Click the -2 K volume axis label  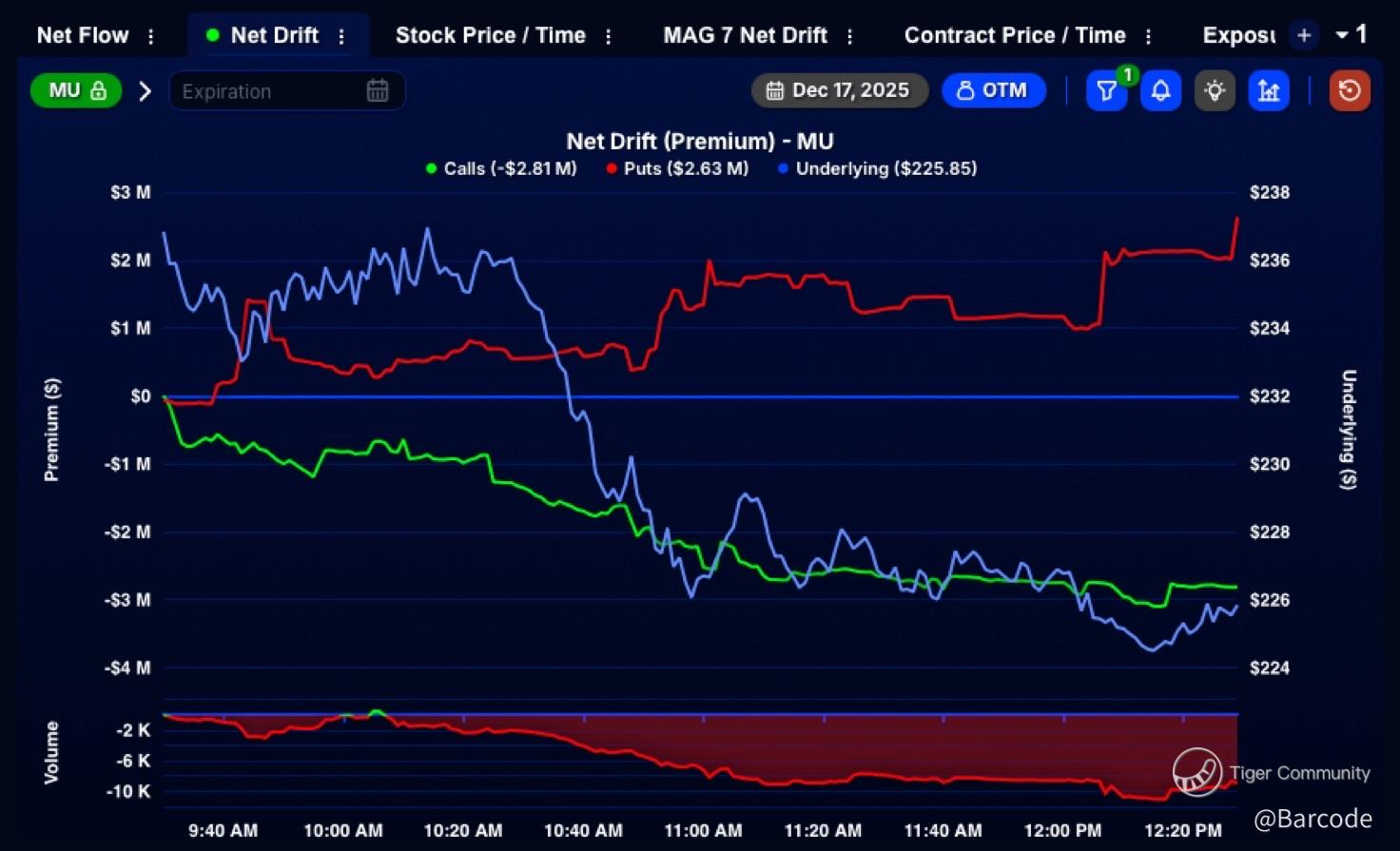[133, 730]
